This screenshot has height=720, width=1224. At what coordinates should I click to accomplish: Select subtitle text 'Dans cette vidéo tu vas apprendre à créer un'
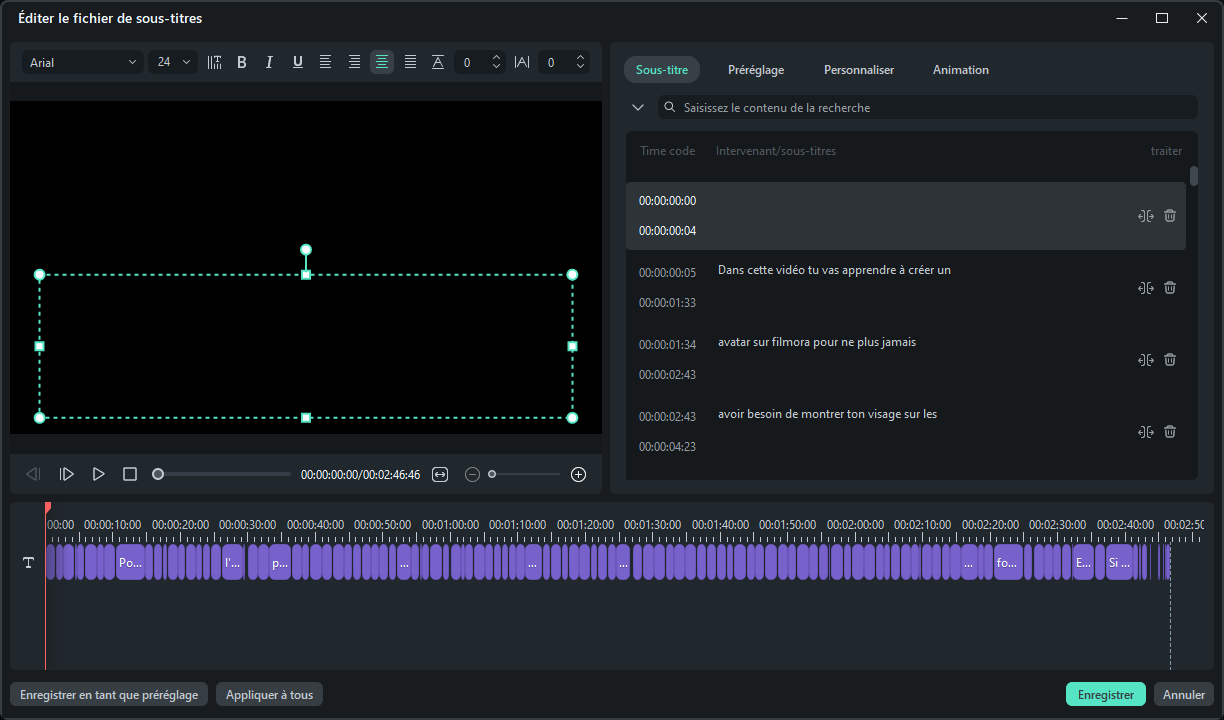point(834,270)
